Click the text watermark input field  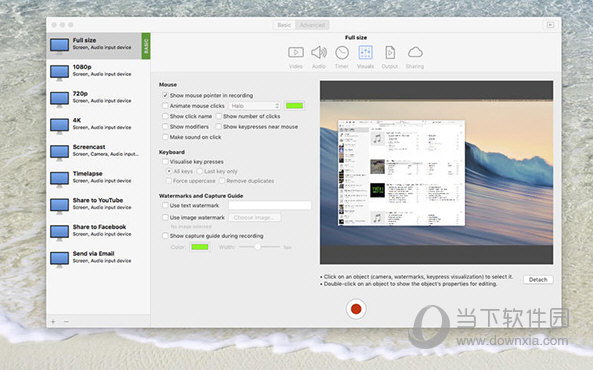click(x=270, y=205)
